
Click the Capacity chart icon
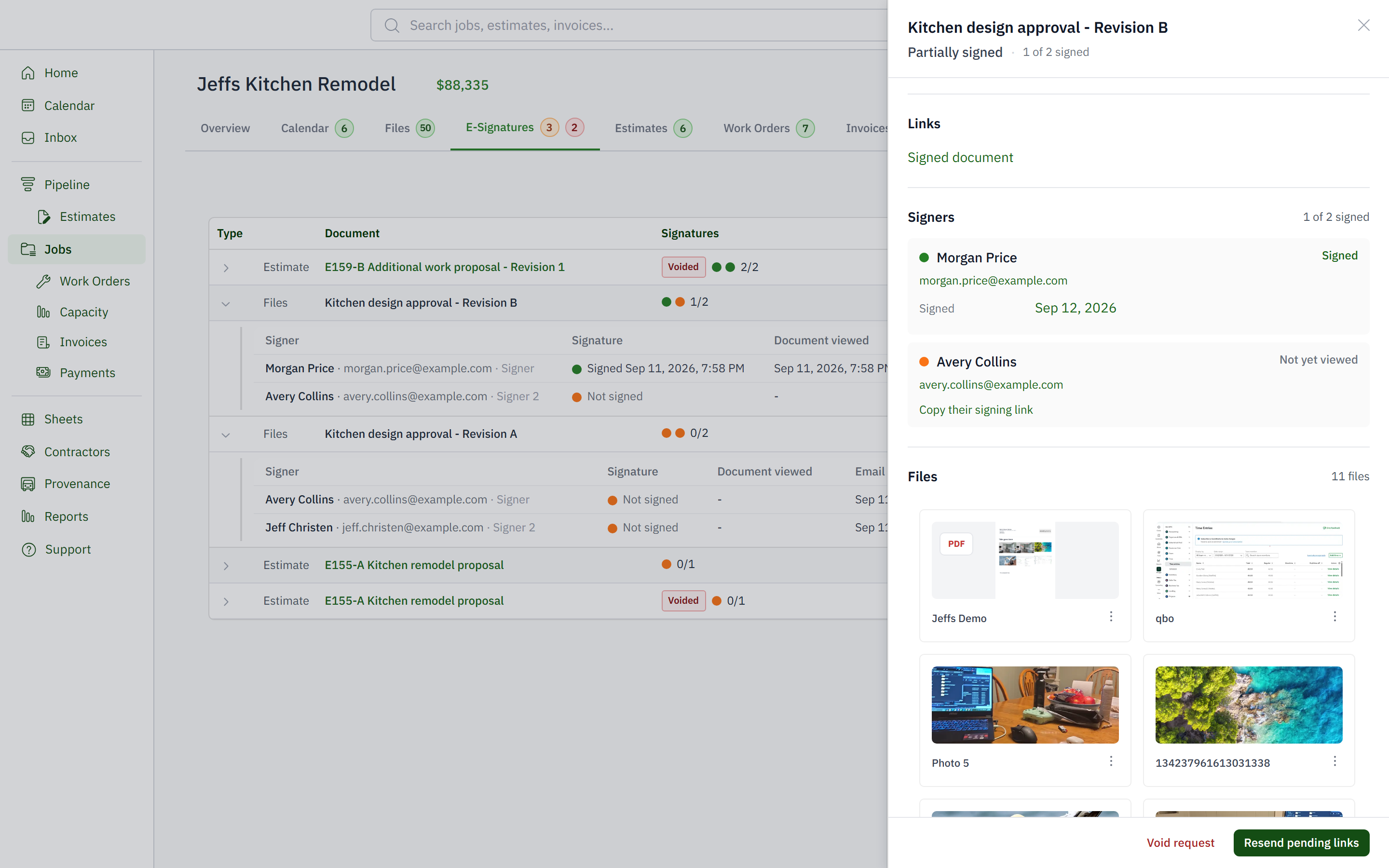pos(43,312)
